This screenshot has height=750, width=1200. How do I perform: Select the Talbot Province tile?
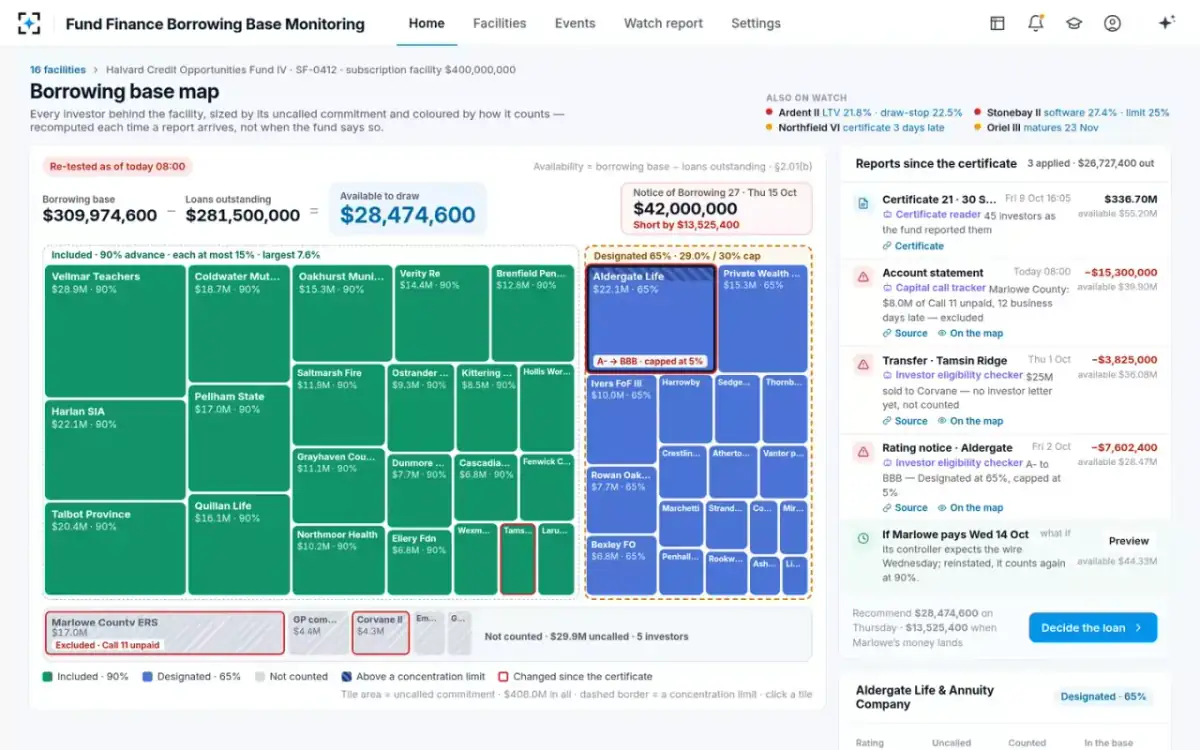pyautogui.click(x=115, y=548)
